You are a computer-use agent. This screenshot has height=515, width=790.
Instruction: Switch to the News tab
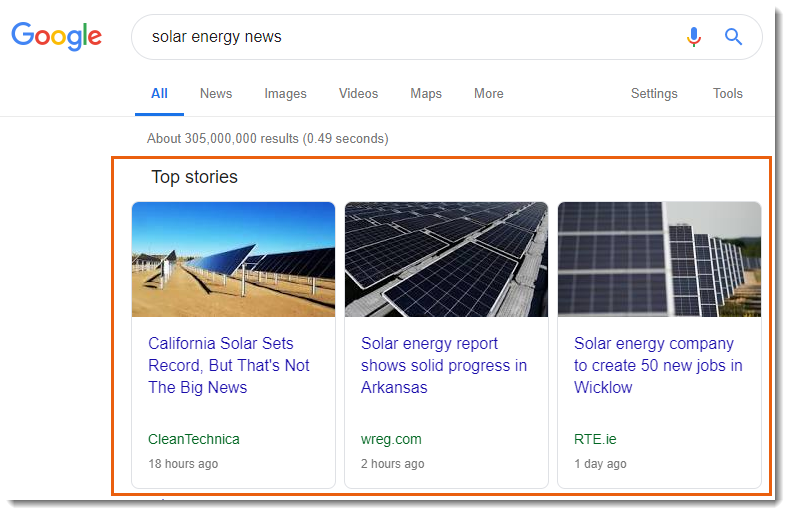(x=216, y=94)
